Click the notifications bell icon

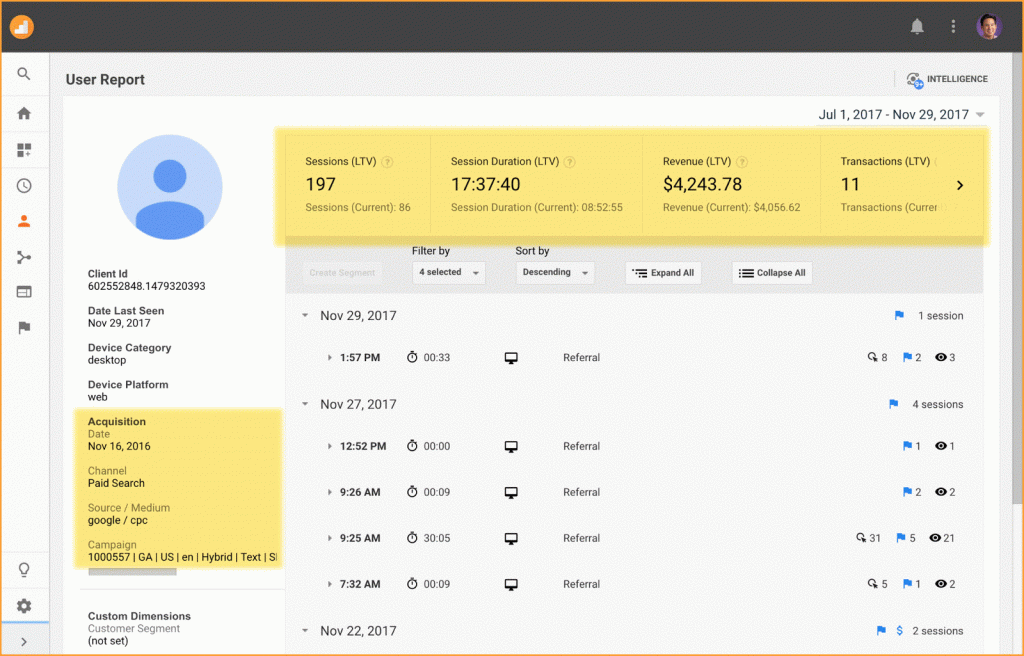pyautogui.click(x=918, y=26)
